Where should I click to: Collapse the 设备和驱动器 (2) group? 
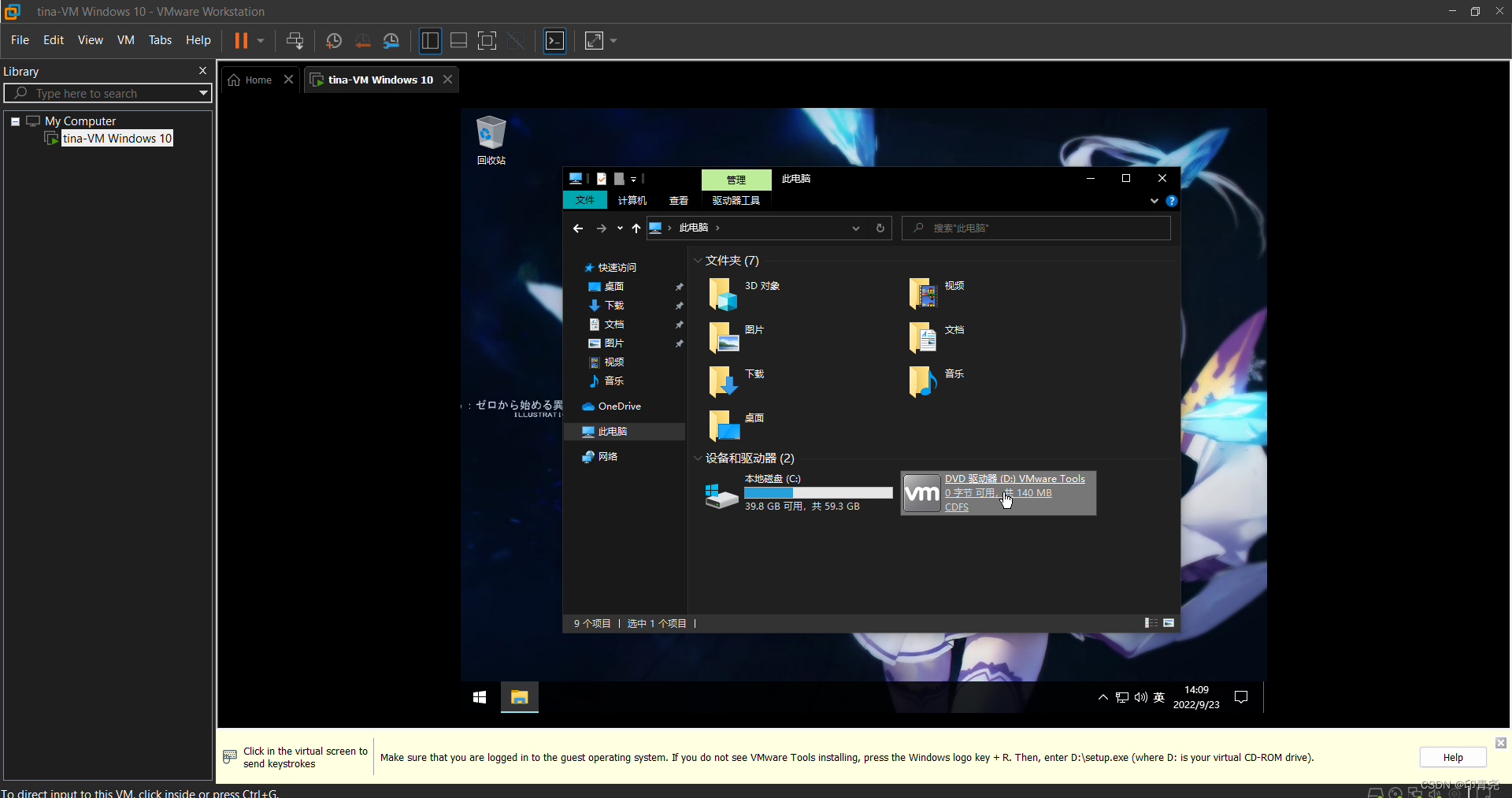click(698, 458)
